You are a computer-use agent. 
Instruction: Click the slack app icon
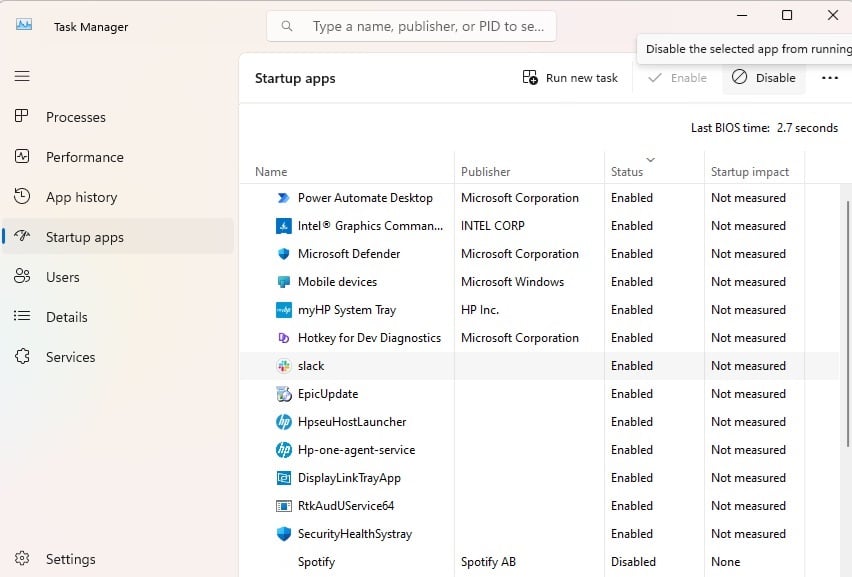pyautogui.click(x=284, y=366)
